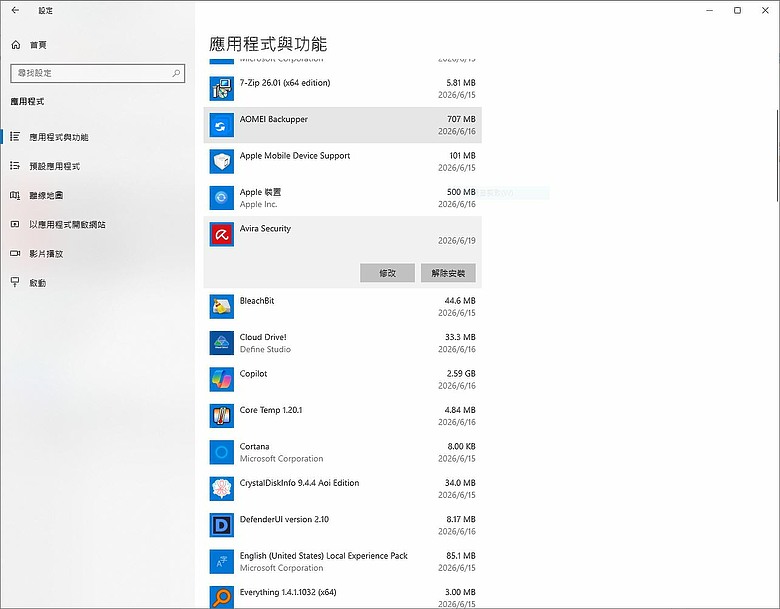Image resolution: width=780 pixels, height=609 pixels.
Task: Click the Apple 裝置 app icon
Action: tap(221, 198)
